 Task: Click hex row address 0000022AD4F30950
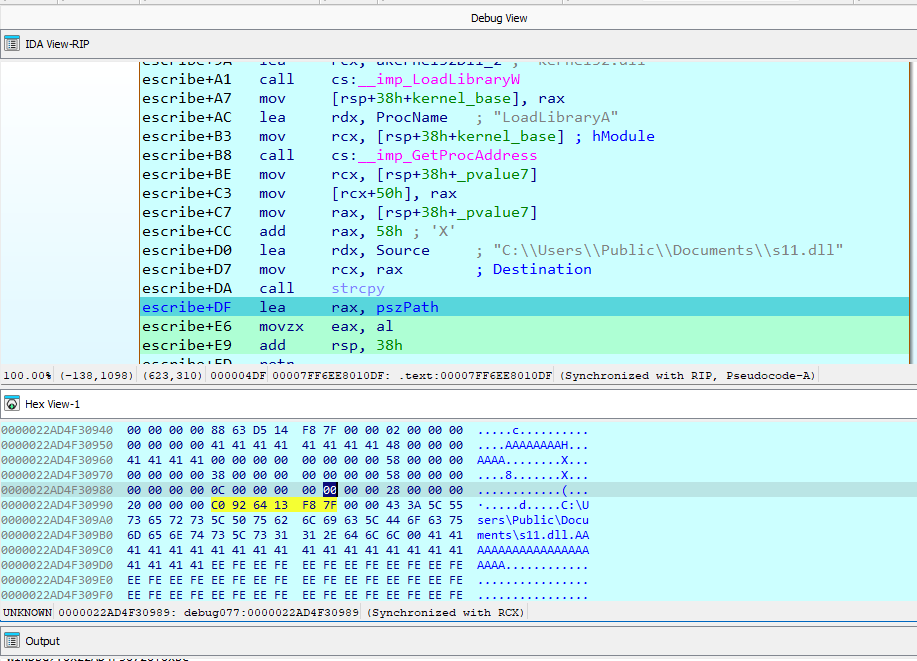click(57, 445)
